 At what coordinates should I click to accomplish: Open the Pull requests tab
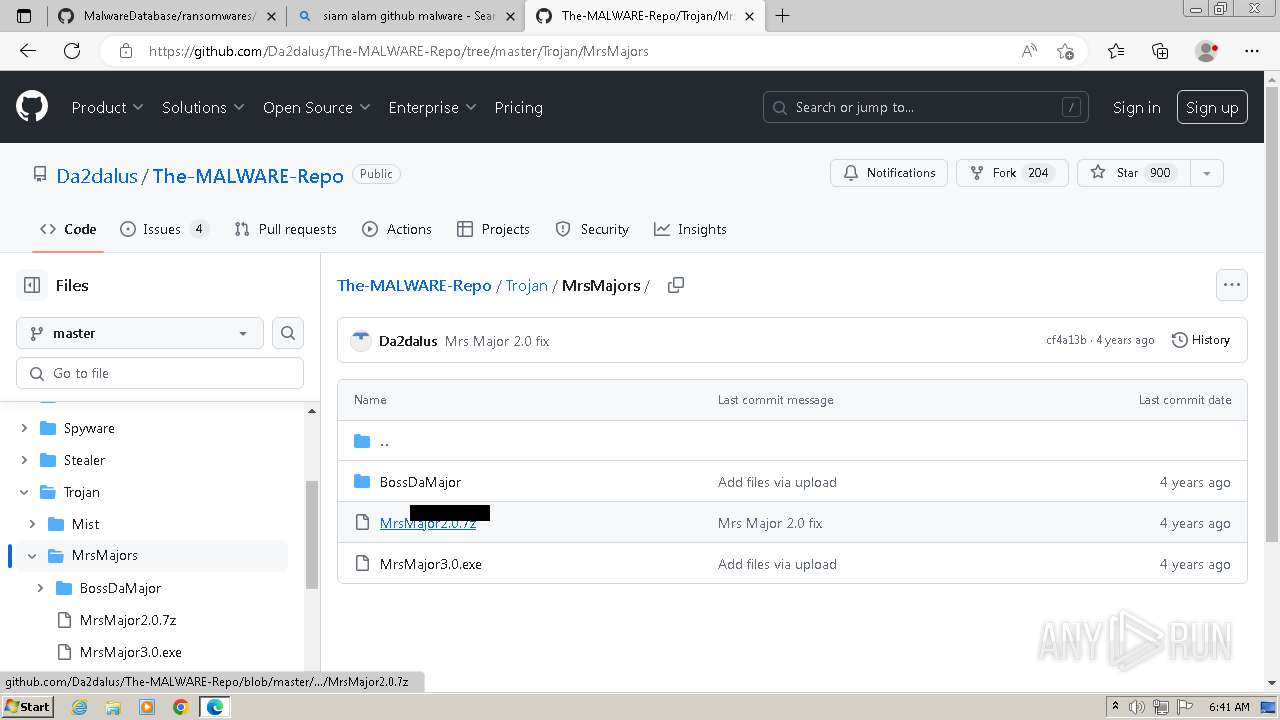point(285,229)
